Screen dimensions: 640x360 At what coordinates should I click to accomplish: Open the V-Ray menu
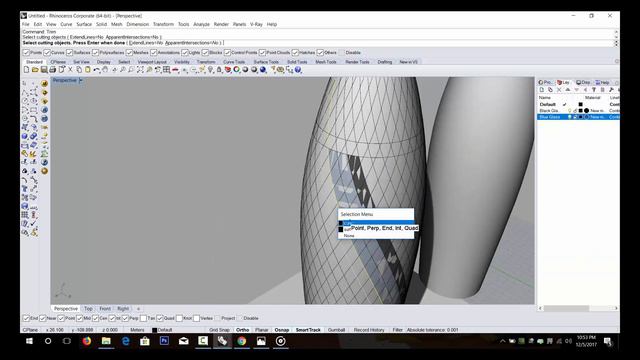256,24
